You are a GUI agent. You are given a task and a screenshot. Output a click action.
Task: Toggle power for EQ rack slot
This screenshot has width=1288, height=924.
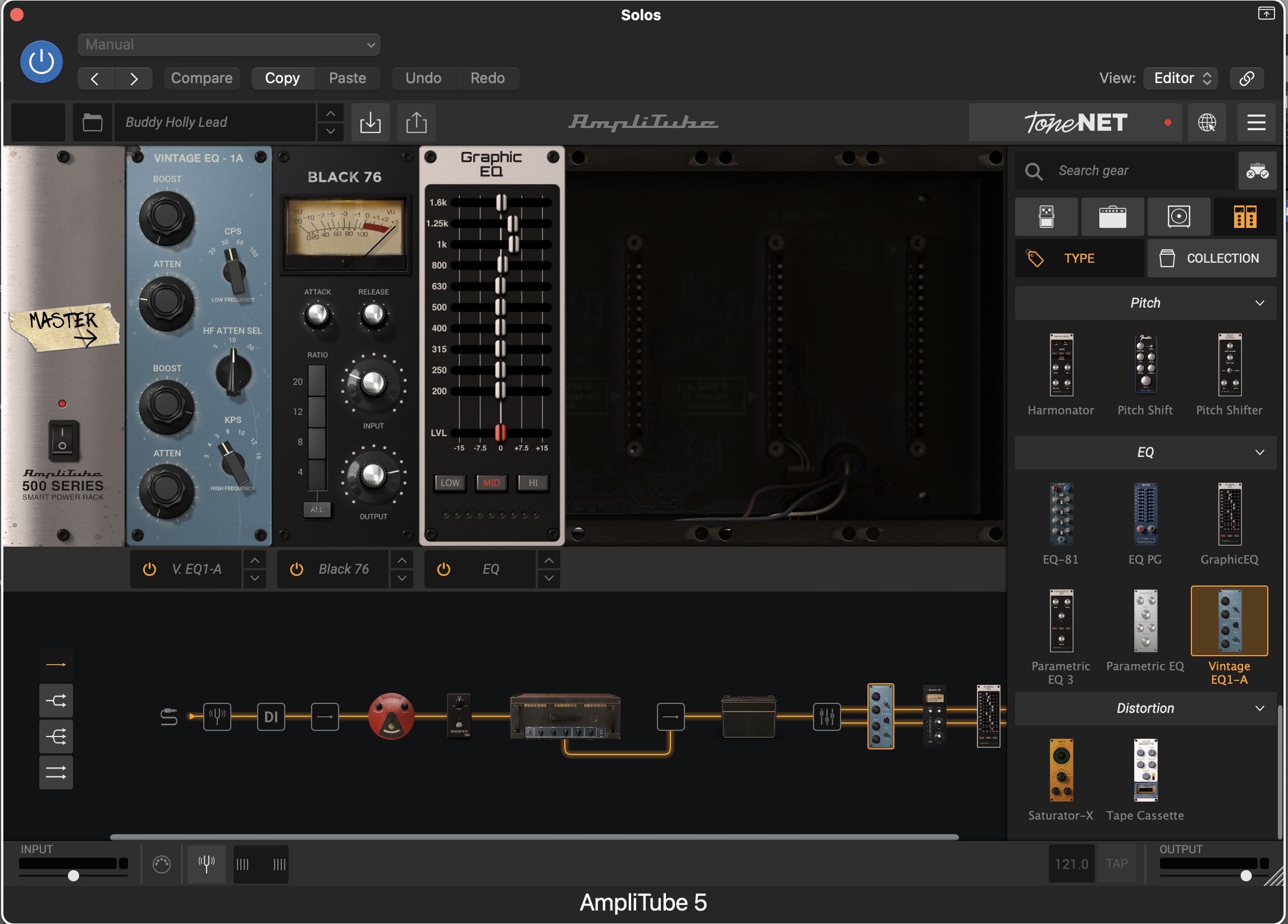pyautogui.click(x=444, y=569)
